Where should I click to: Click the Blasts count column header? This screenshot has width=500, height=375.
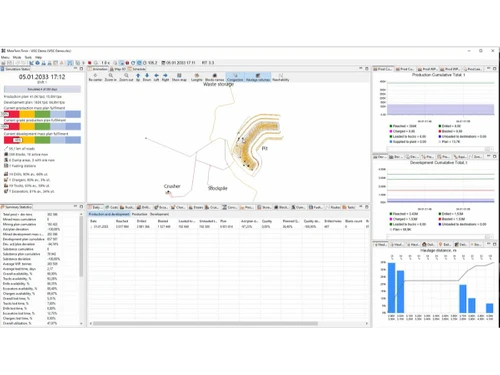354,221
